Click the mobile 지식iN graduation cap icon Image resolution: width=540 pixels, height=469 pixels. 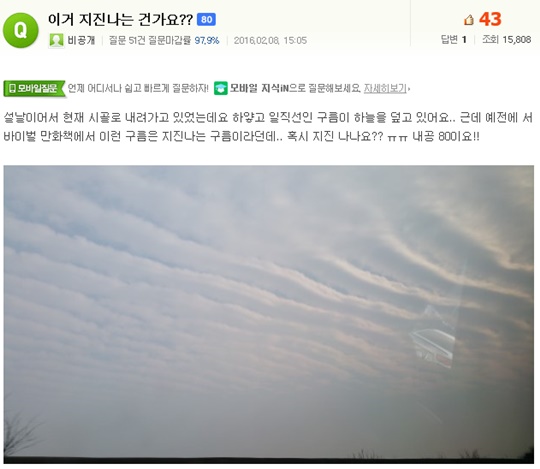point(220,88)
